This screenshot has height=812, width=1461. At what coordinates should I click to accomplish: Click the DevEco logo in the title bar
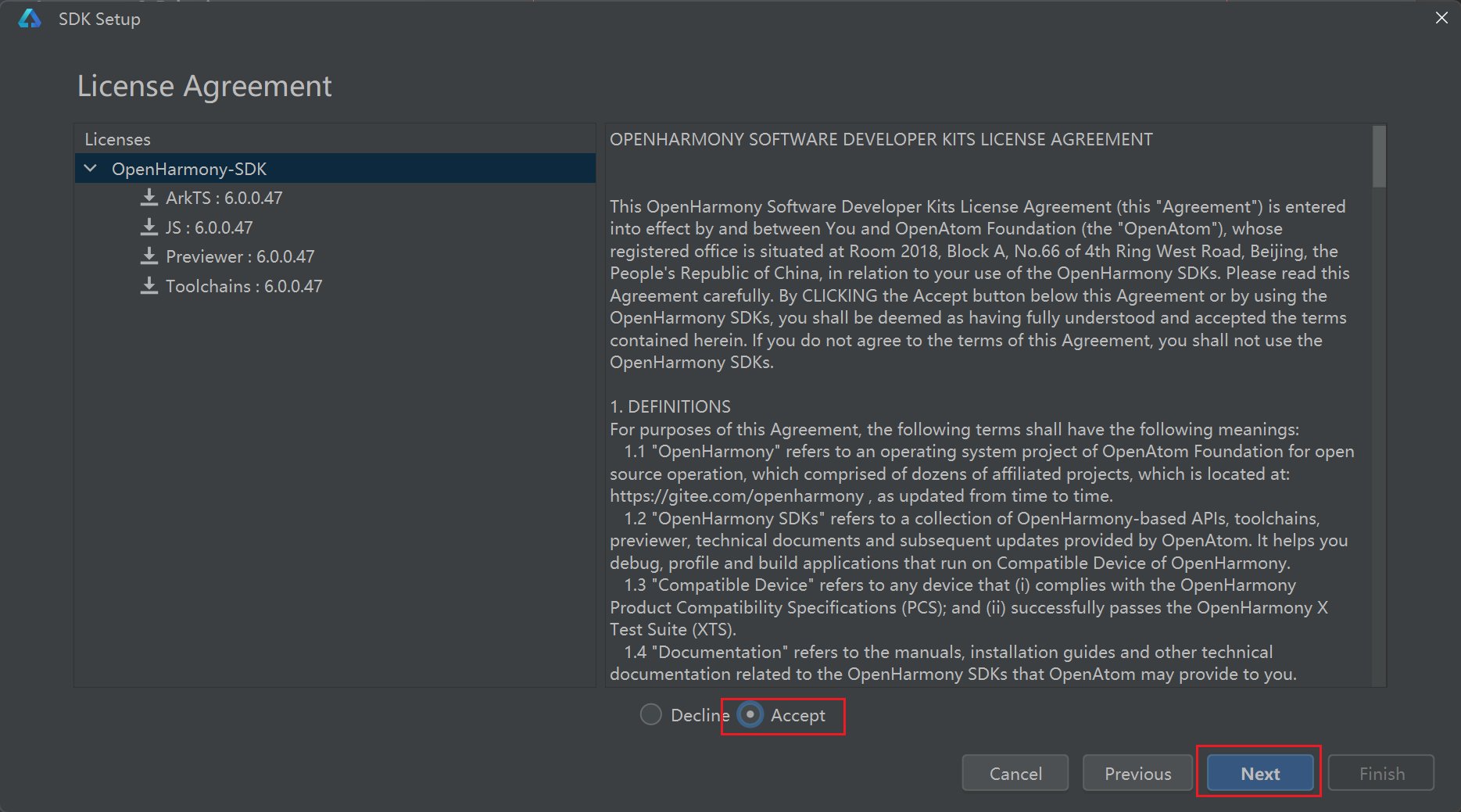(x=30, y=19)
